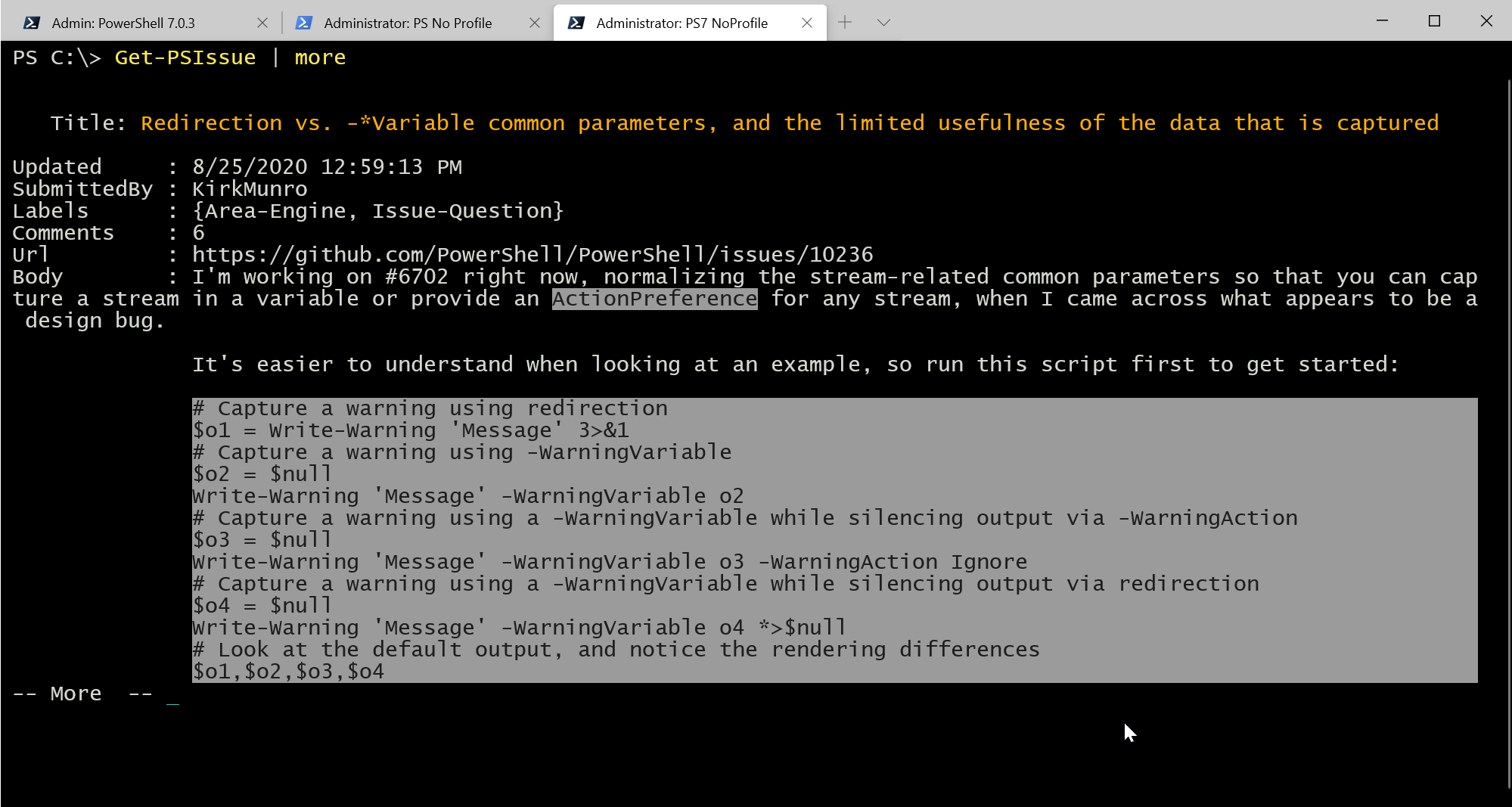
Task: Close the Administrator: PS No Profile tab
Action: [535, 23]
